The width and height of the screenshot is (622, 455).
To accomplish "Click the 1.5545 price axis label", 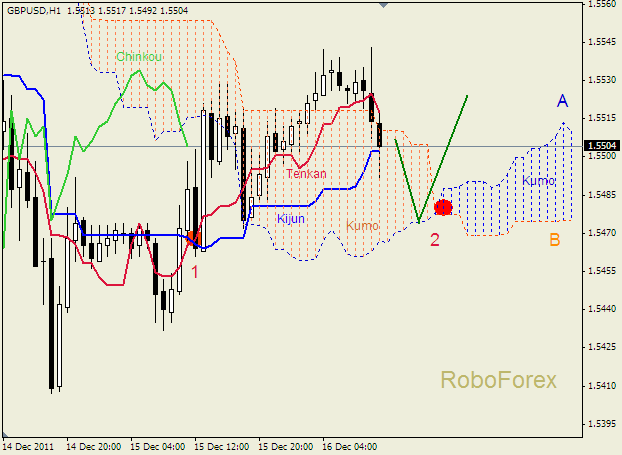I will point(604,42).
